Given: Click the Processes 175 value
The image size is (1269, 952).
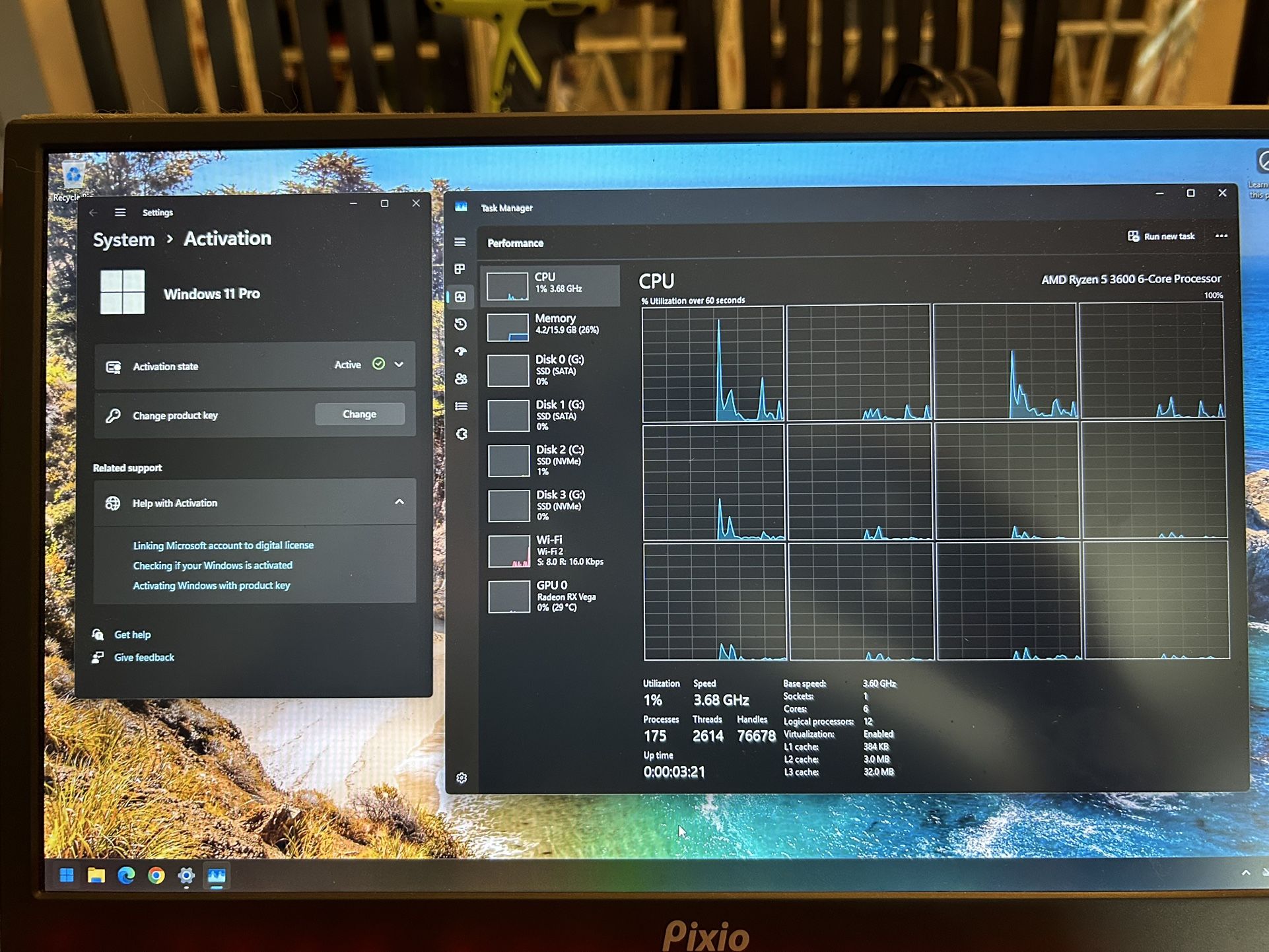Looking at the screenshot, I should (x=655, y=735).
